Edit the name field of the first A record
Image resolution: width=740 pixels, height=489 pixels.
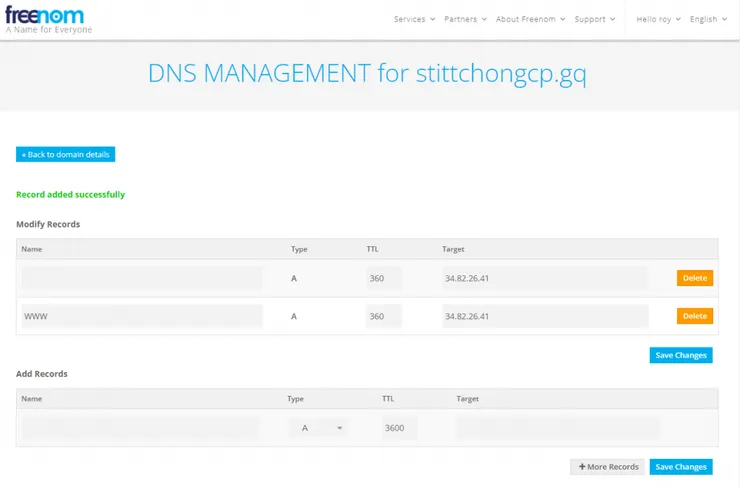click(x=142, y=278)
